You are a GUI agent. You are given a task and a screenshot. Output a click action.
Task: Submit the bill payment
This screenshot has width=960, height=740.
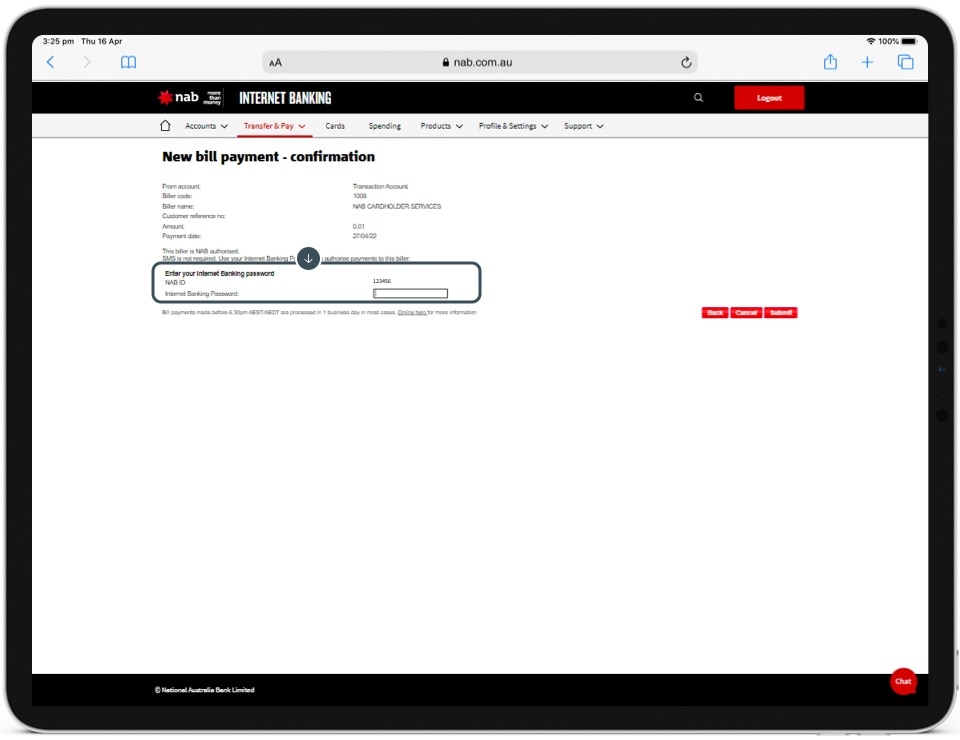[x=781, y=313]
